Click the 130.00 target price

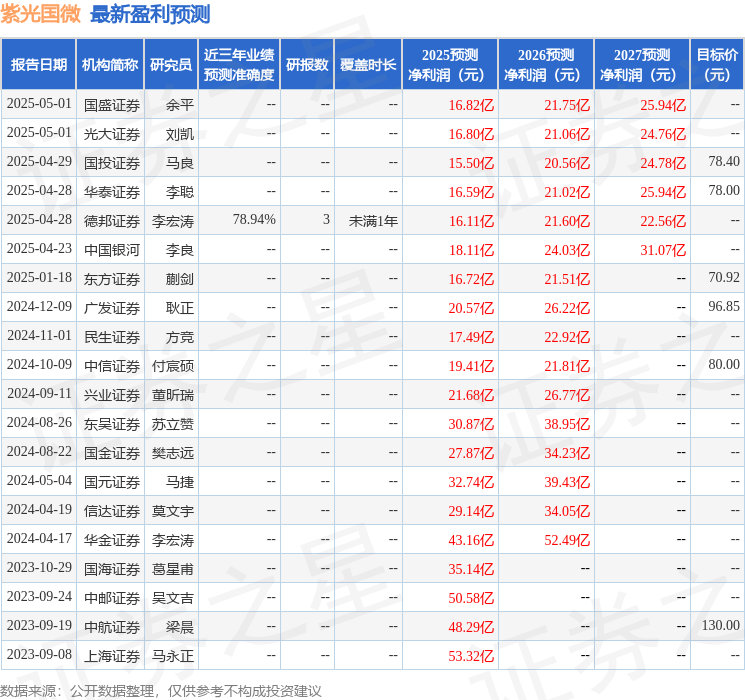(x=720, y=625)
